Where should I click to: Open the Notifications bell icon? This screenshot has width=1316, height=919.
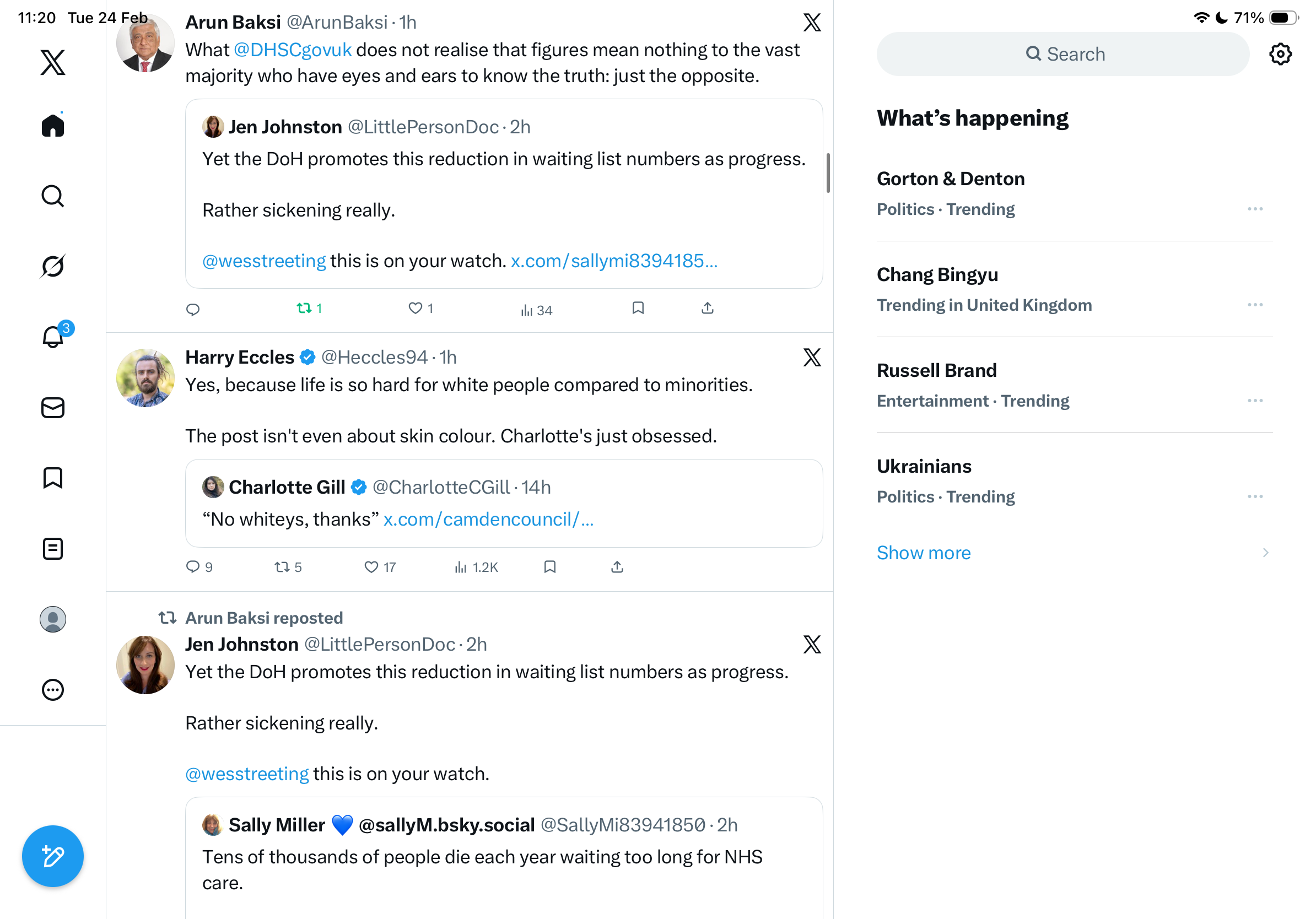tap(53, 337)
